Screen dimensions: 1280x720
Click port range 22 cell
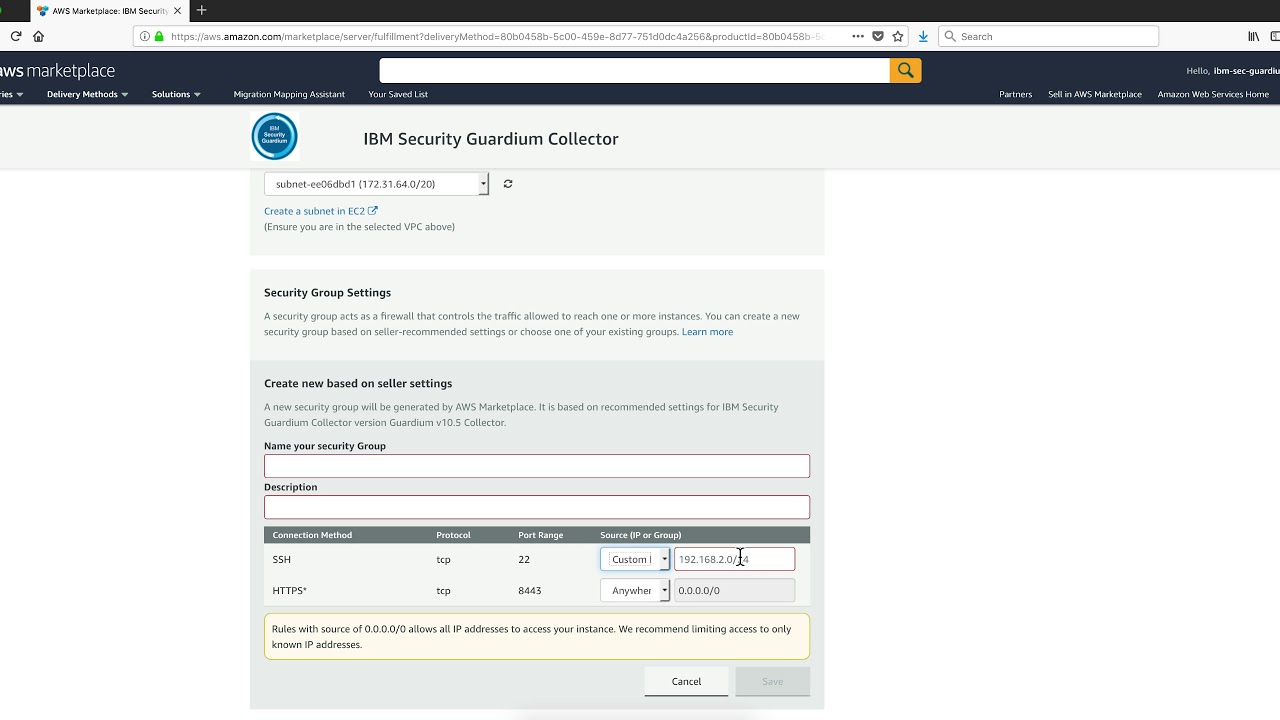pos(524,559)
